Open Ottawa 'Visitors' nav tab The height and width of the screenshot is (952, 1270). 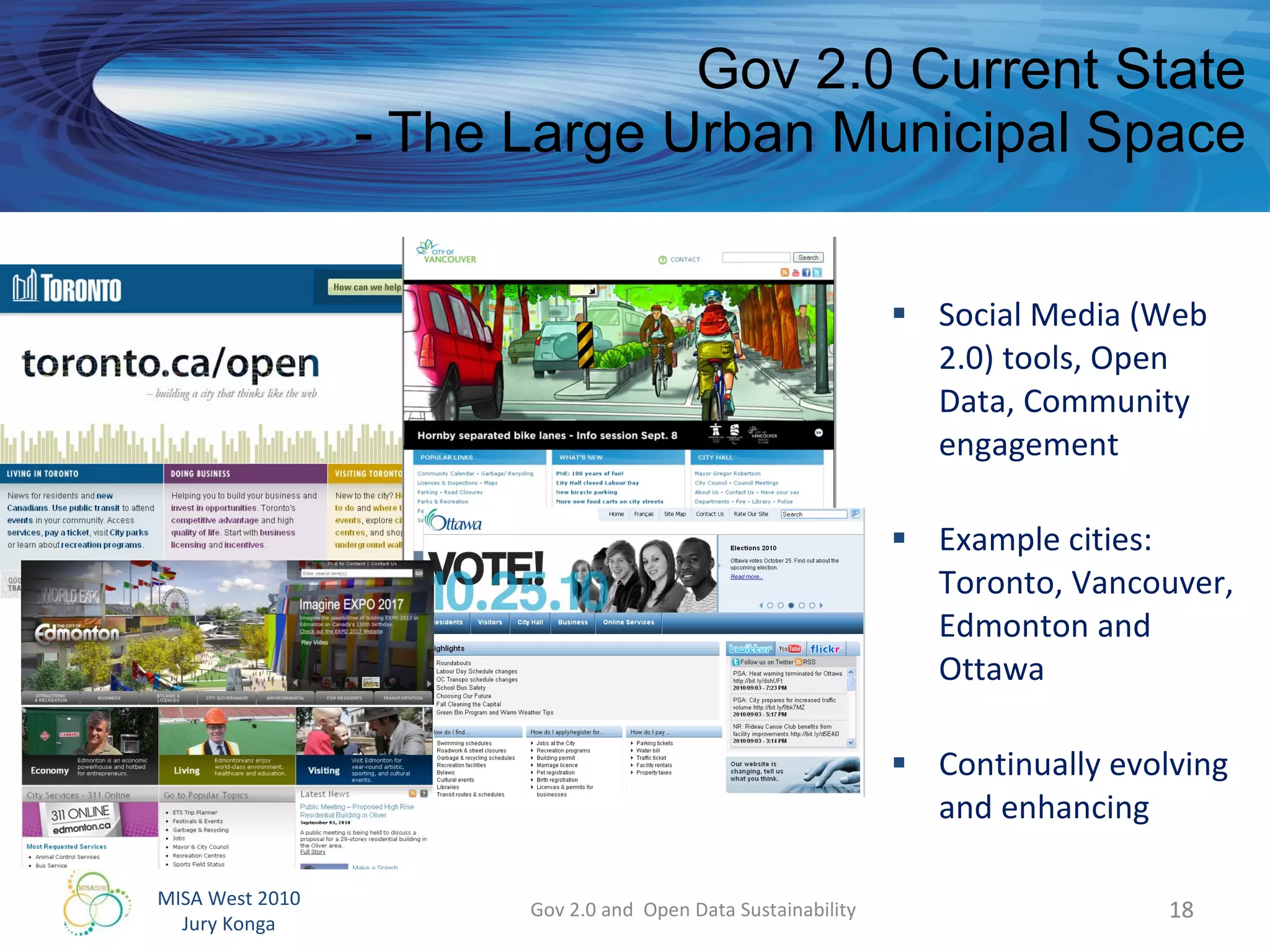(x=490, y=622)
